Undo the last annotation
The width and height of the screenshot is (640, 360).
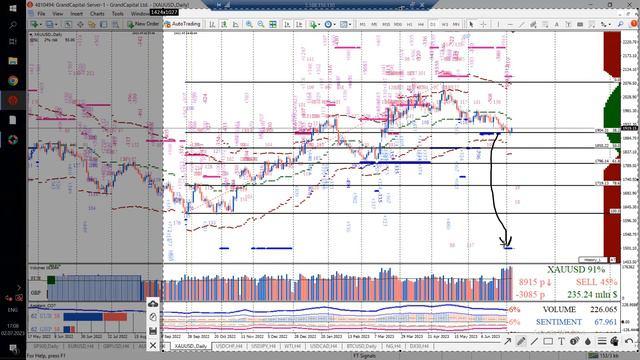click(x=629, y=341)
